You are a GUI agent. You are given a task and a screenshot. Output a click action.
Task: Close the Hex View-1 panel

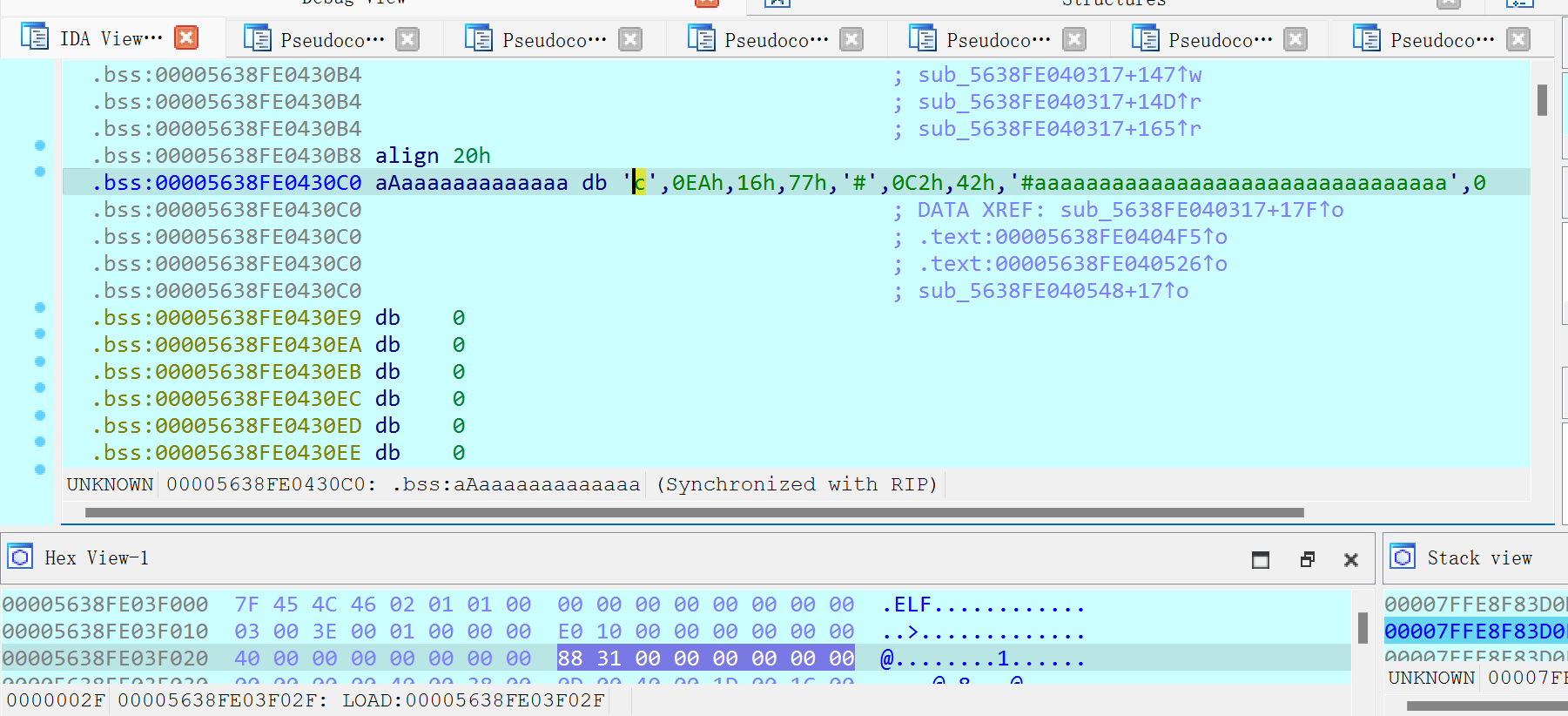tap(1351, 559)
